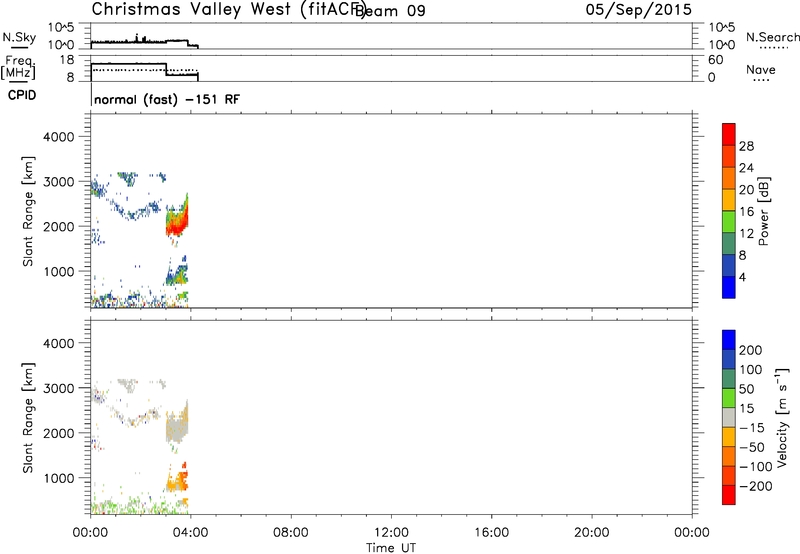Click the date '05/Sep/2015'
Viewport: 800px width, 554px height.
click(638, 10)
